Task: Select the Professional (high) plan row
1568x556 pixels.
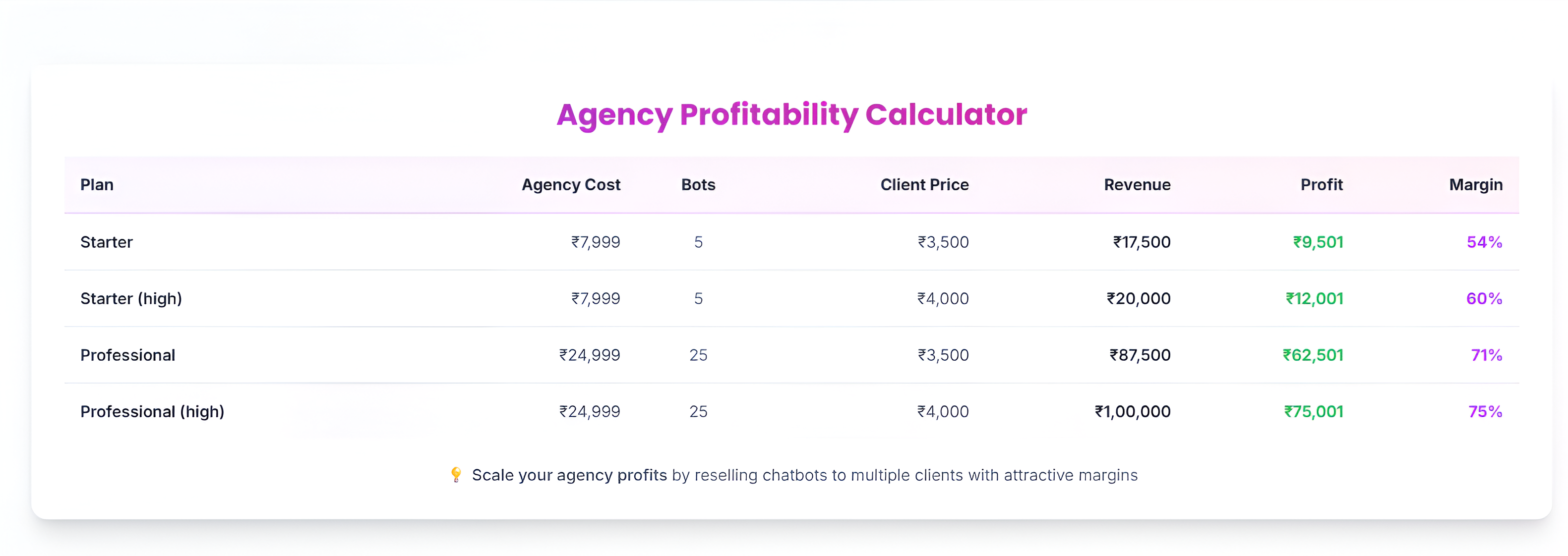Action: [791, 412]
